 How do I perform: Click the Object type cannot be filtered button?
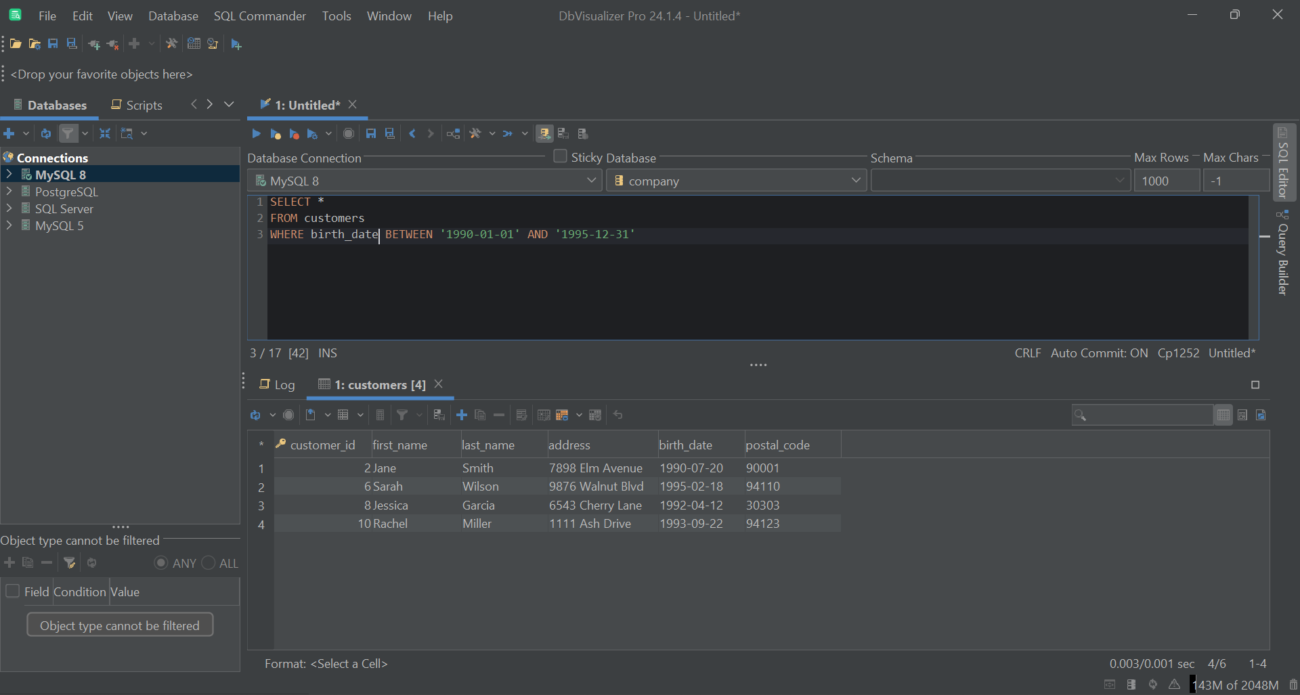[x=119, y=624]
